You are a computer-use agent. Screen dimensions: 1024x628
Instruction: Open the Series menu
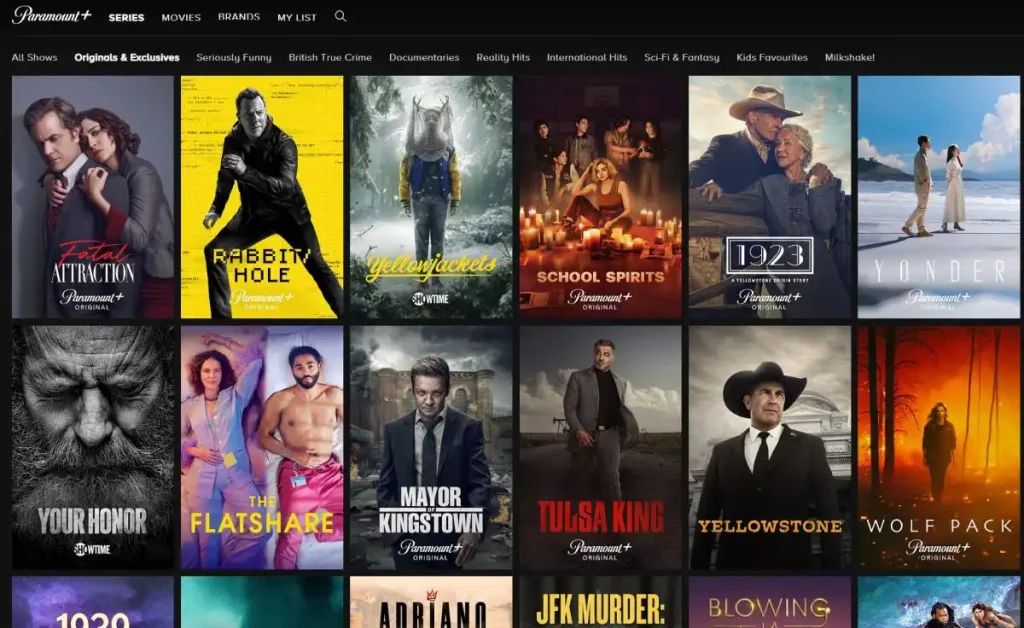(x=126, y=18)
